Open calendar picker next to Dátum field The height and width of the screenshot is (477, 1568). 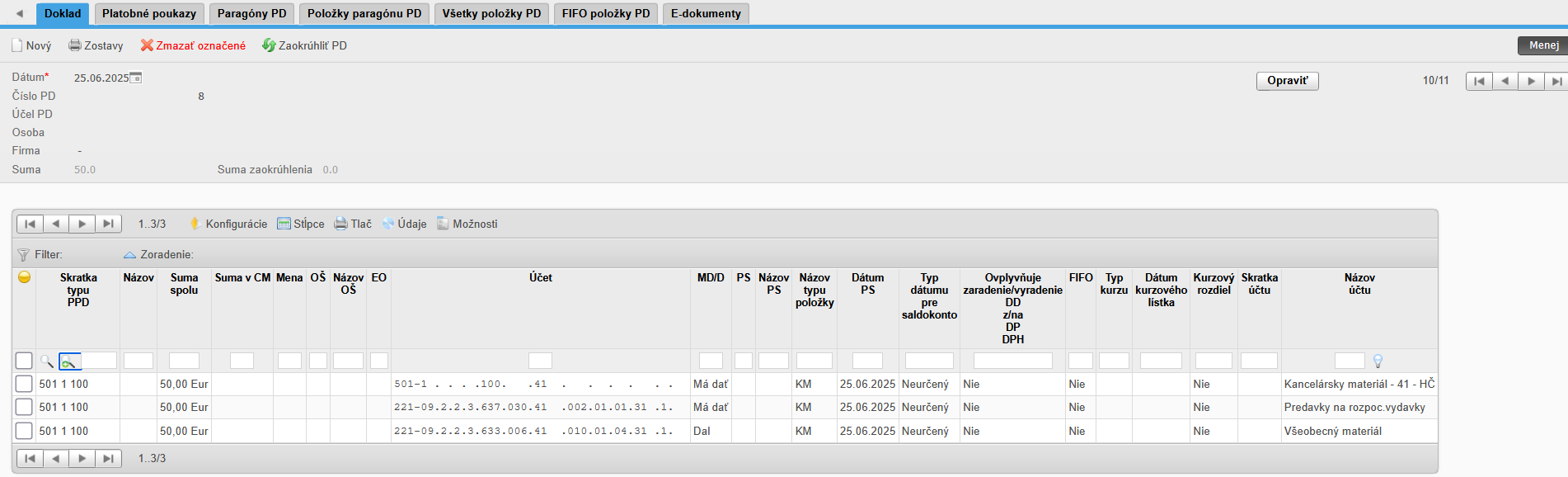[136, 78]
